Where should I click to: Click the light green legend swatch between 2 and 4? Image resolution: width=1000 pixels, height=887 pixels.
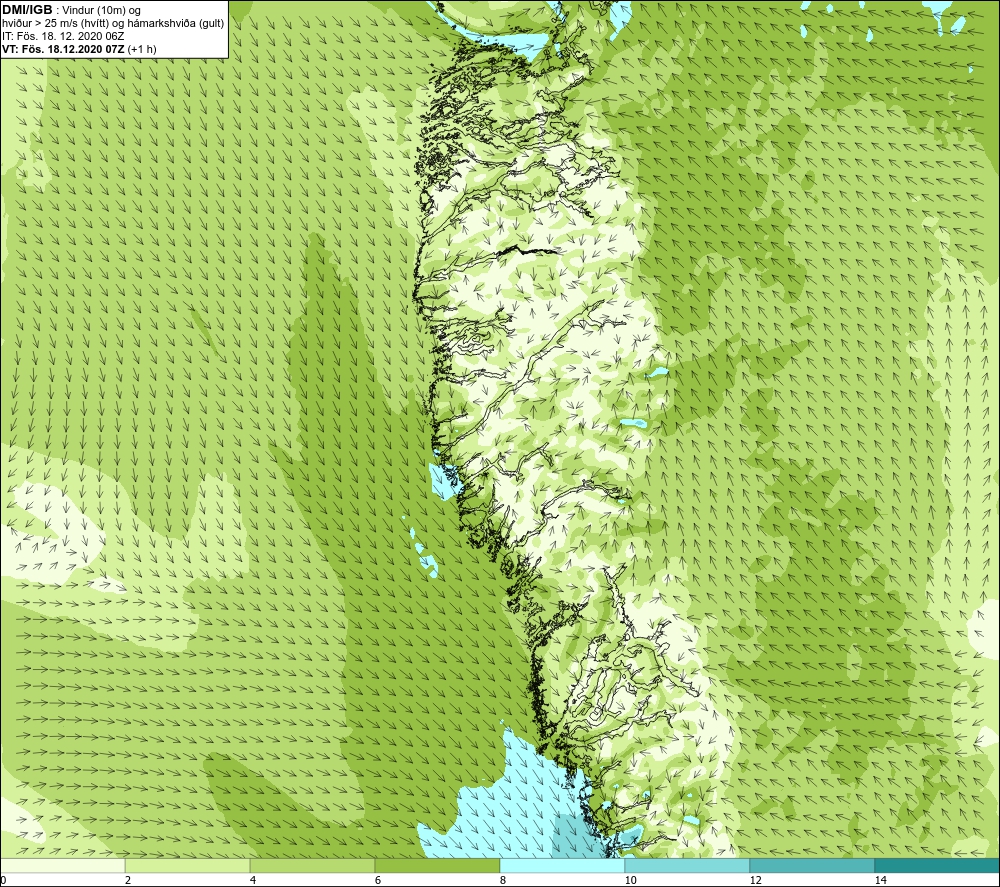pyautogui.click(x=188, y=865)
